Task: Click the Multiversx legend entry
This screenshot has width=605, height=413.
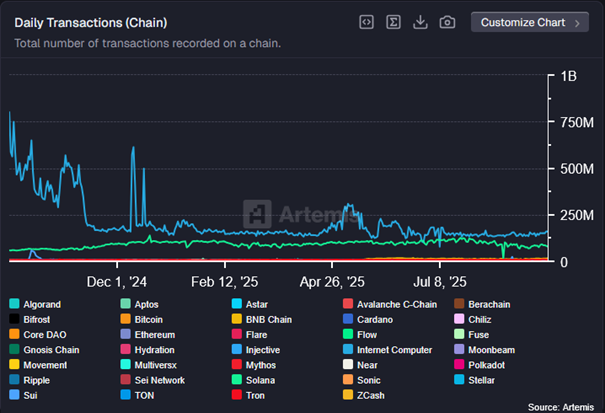Action: coord(149,365)
